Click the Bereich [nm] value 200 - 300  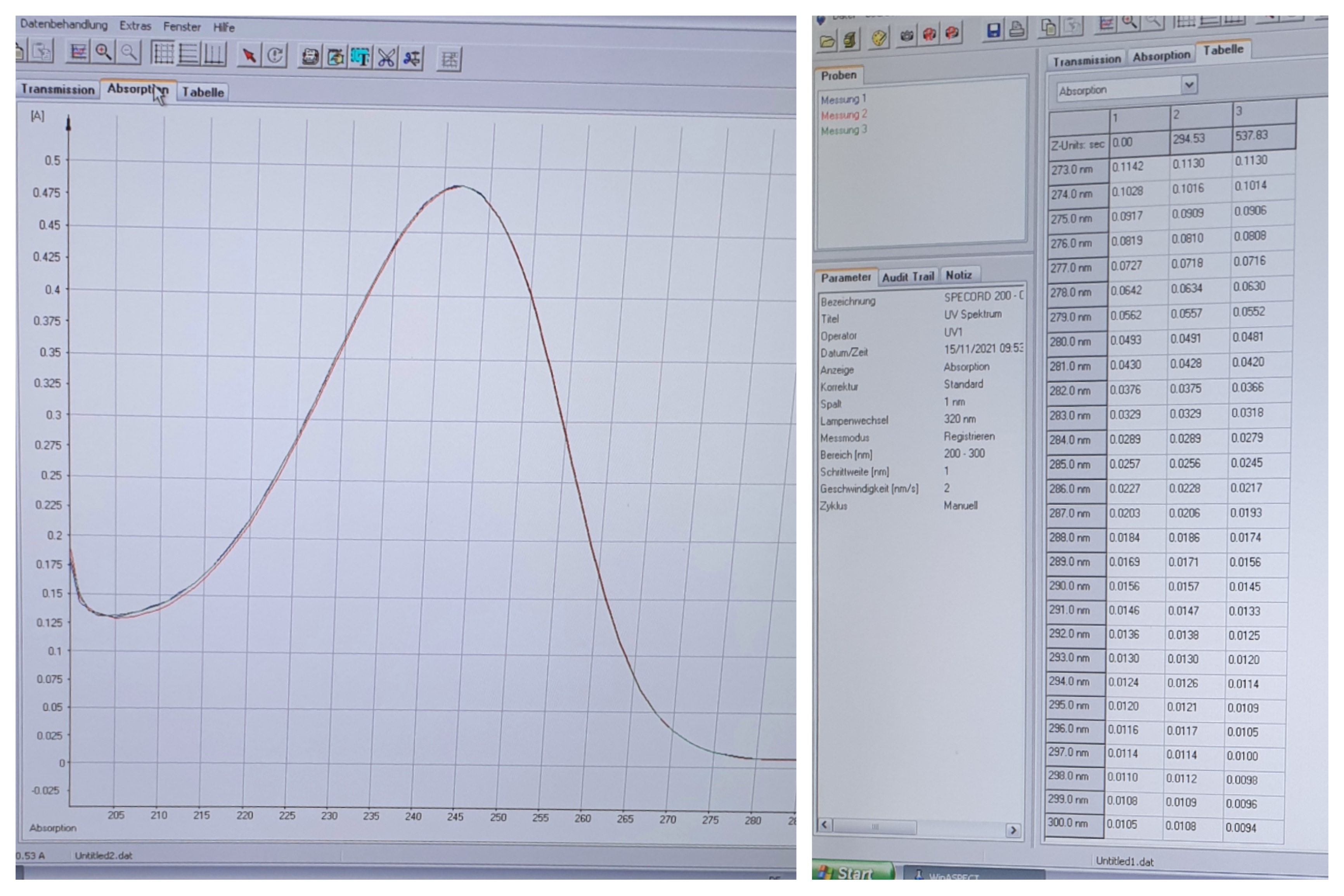point(964,454)
